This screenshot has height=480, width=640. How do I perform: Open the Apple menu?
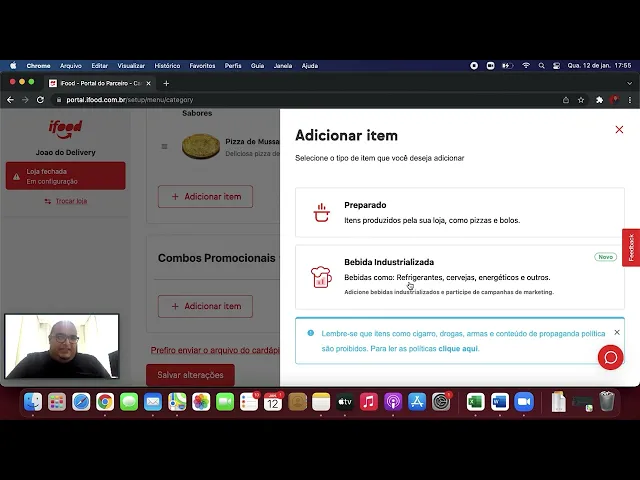pos(13,66)
